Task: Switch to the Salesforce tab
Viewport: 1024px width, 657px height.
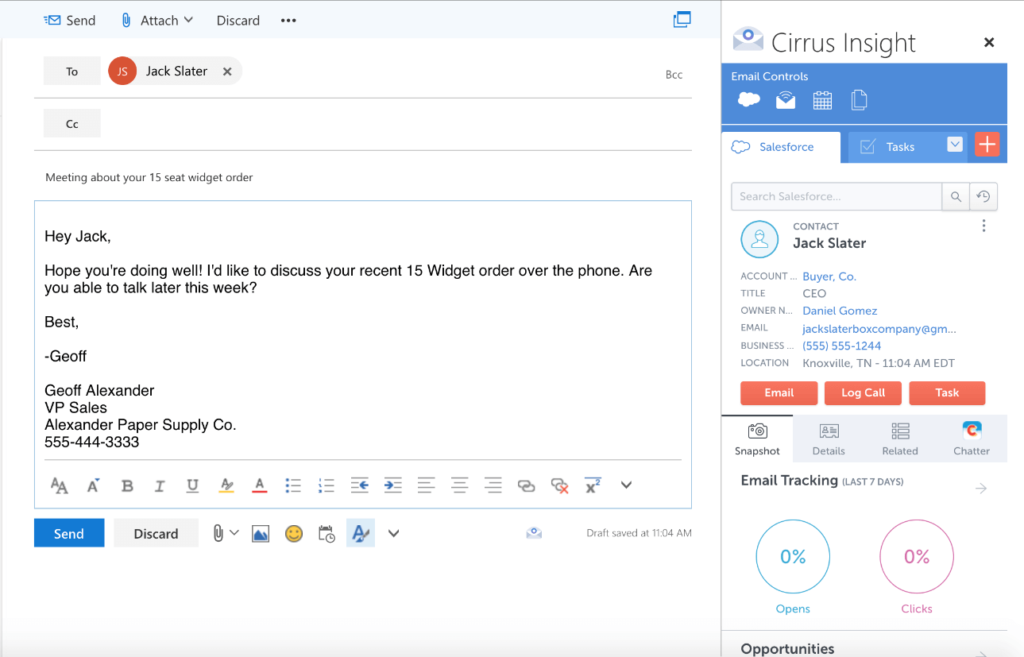Action: 781,147
